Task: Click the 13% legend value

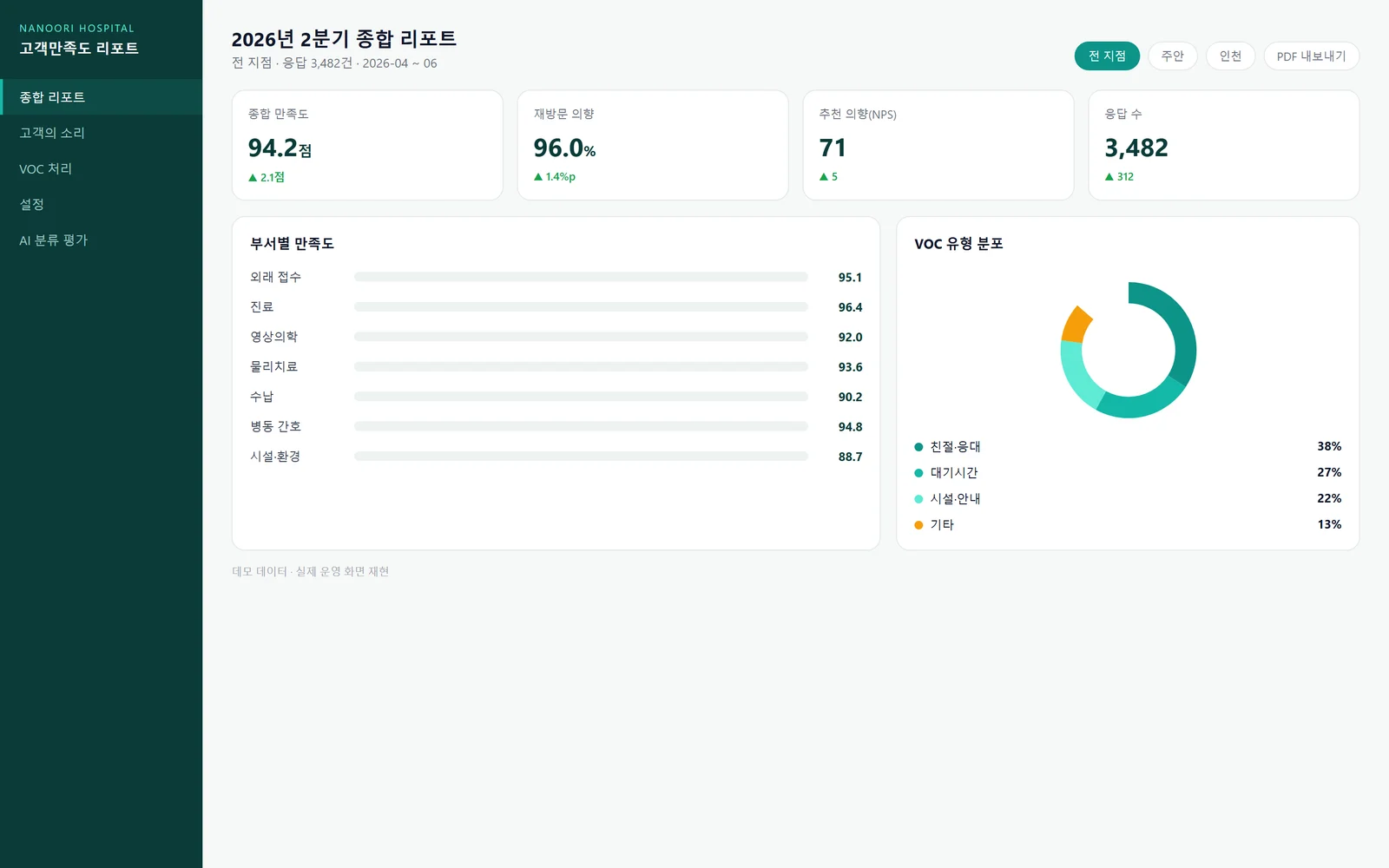Action: coord(1329,525)
